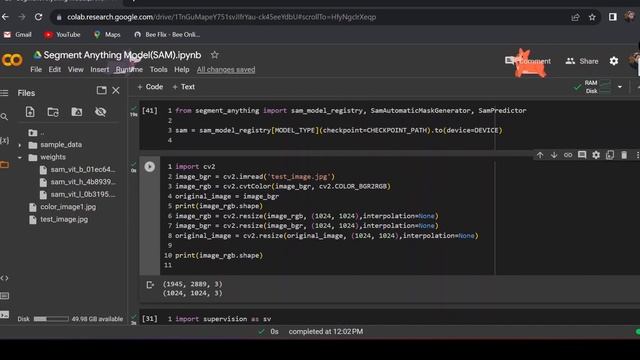
Task: Open the terminal sidebar icon
Action: pos(4,314)
